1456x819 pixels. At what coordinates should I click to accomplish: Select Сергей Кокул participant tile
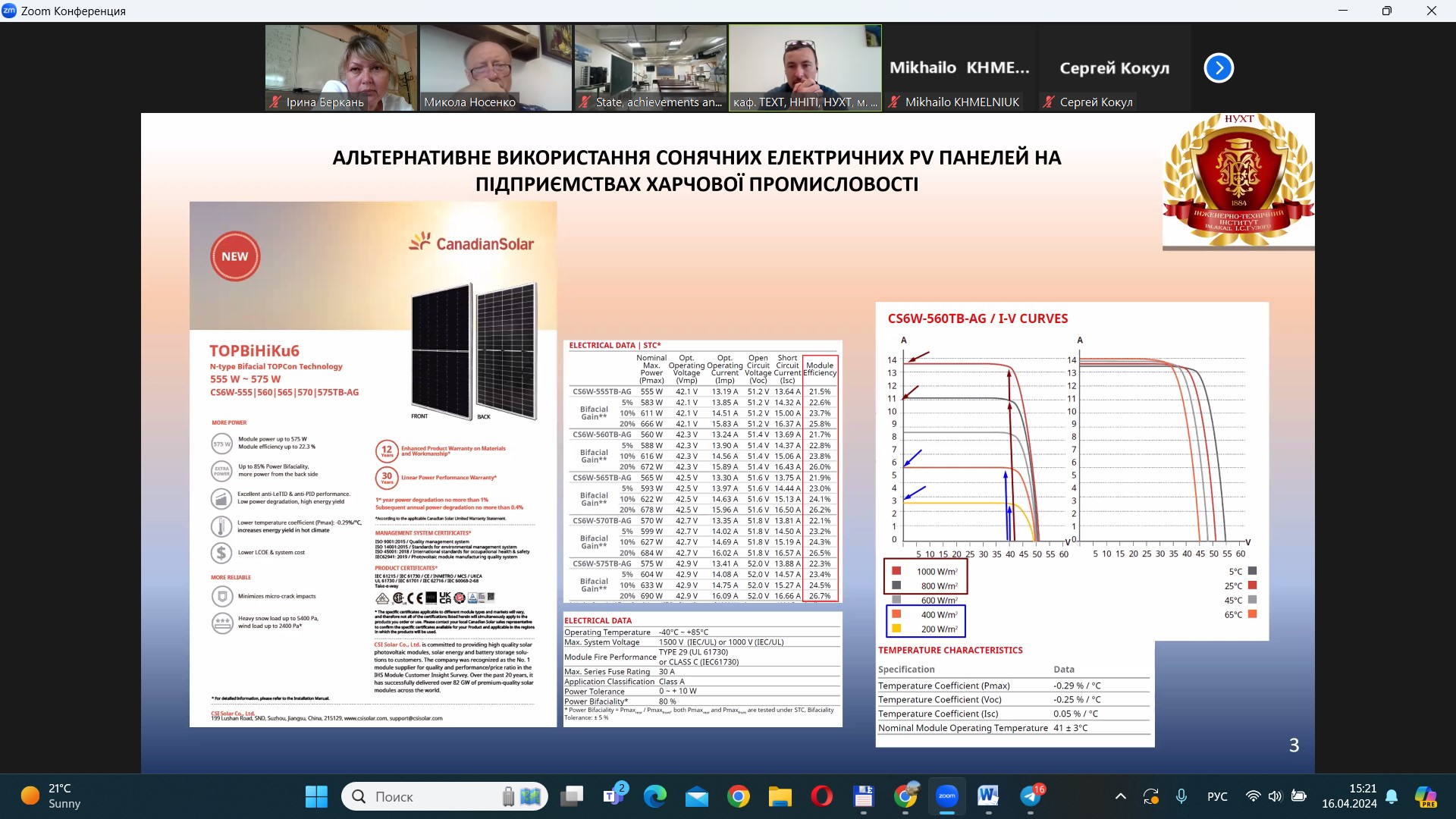point(1115,68)
